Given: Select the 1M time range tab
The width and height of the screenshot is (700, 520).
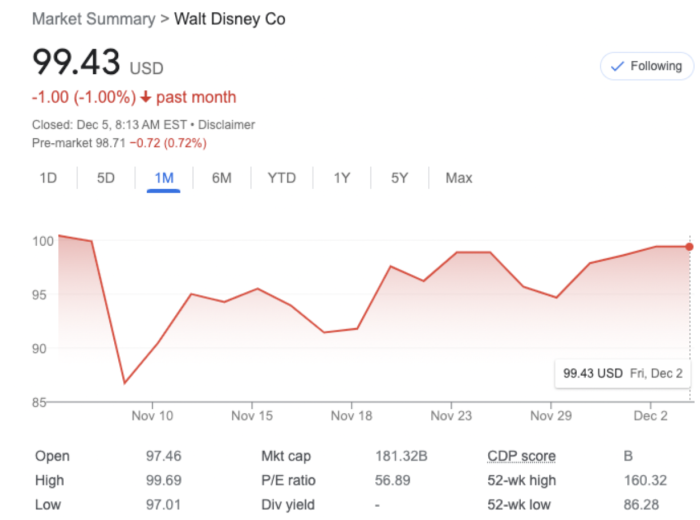Looking at the screenshot, I should 163,178.
